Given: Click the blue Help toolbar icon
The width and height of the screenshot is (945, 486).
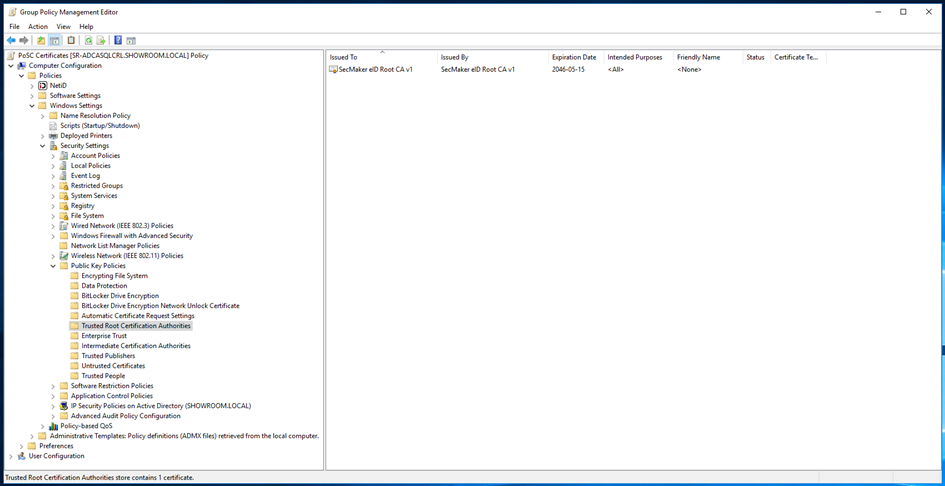Looking at the screenshot, I should click(117, 41).
